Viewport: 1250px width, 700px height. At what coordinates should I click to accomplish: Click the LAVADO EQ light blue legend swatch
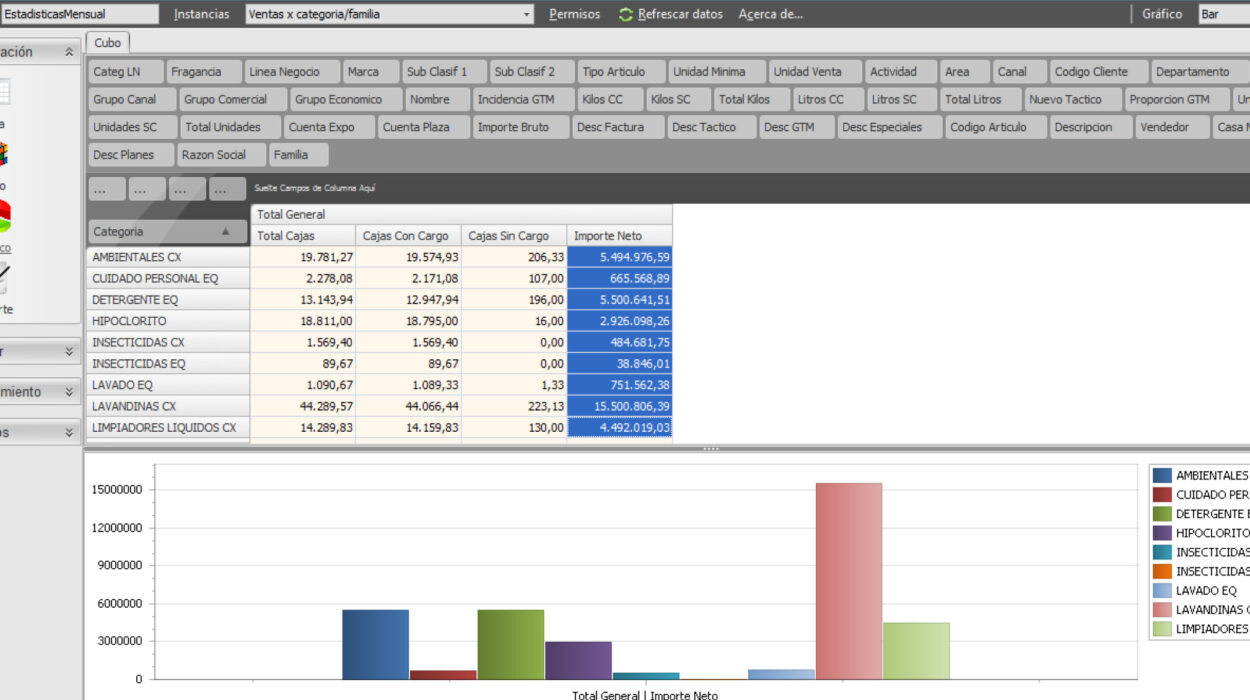pos(1161,590)
